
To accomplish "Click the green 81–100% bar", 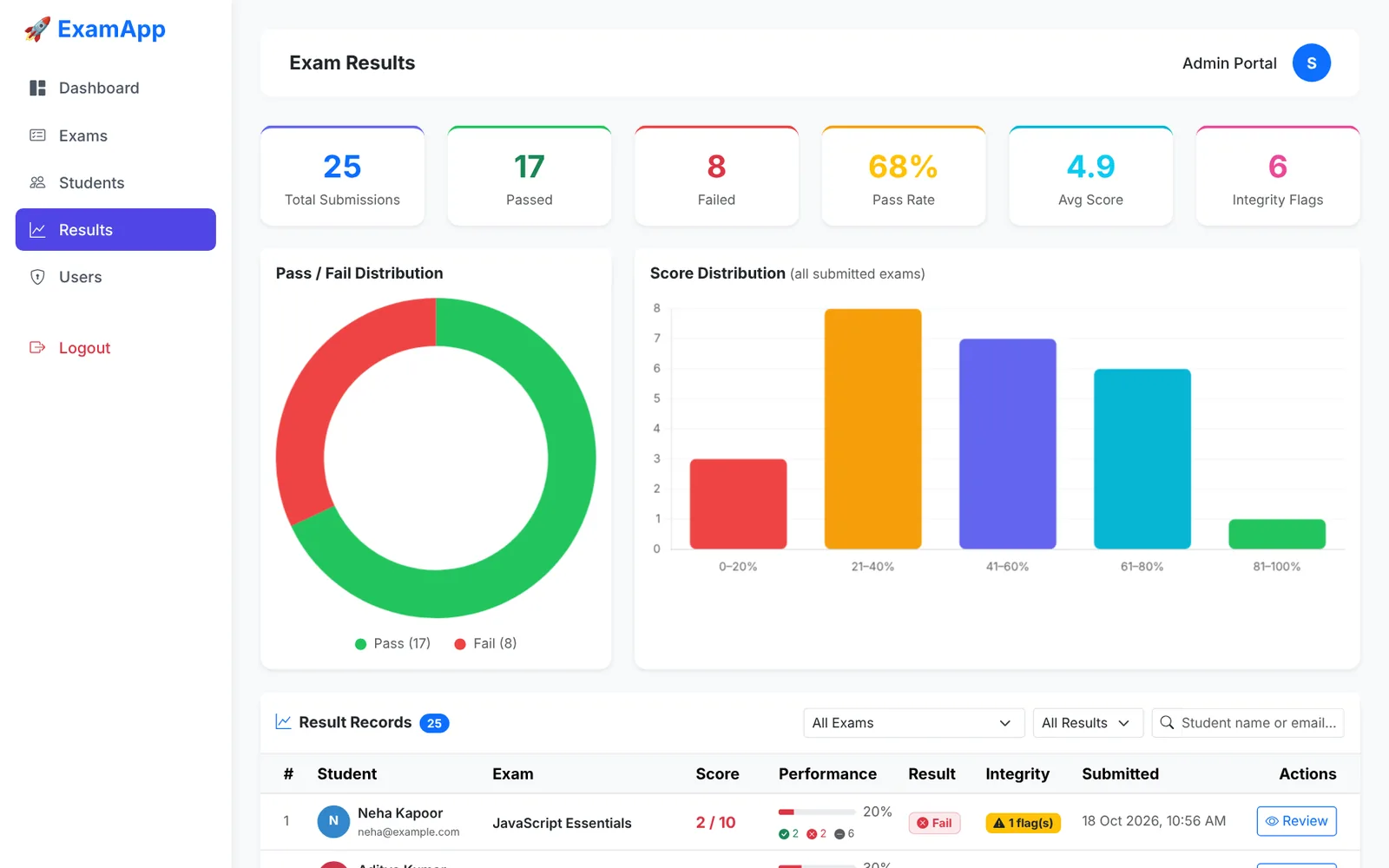I will (1277, 534).
